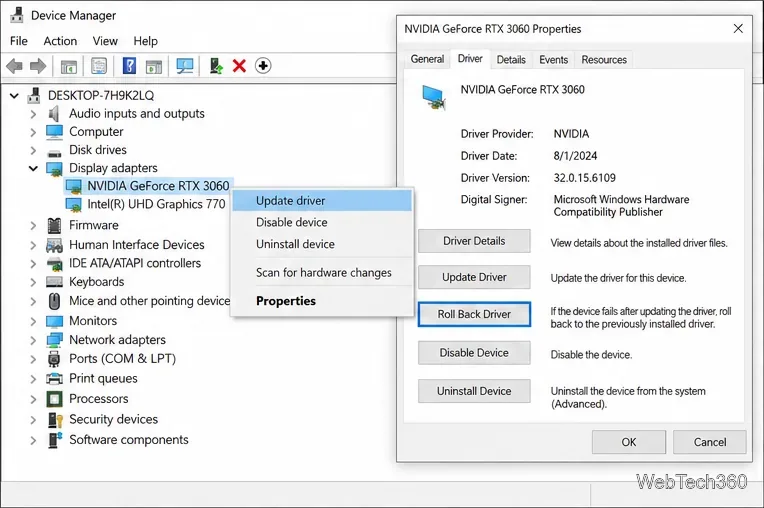This screenshot has width=764, height=508.
Task: Click the show/hide console tree icon
Action: pos(69,66)
